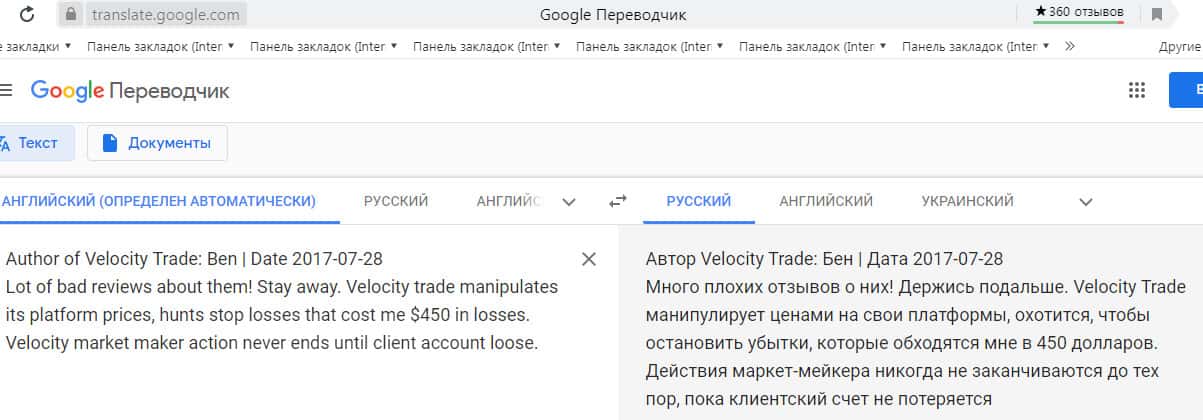Expand the source language list chevron
Image resolution: width=1203 pixels, height=420 pixels.
coord(569,202)
